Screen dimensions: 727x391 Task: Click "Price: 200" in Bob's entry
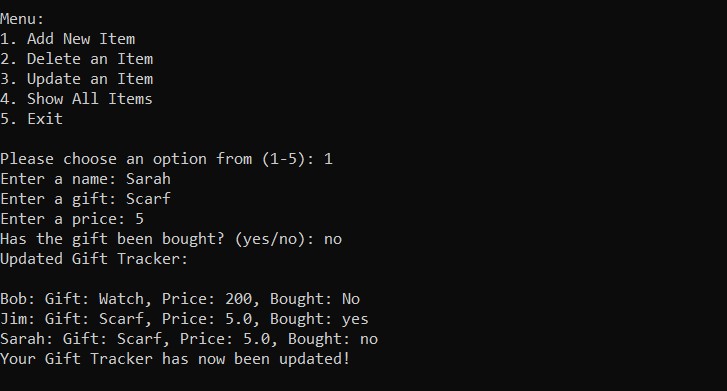tap(207, 299)
